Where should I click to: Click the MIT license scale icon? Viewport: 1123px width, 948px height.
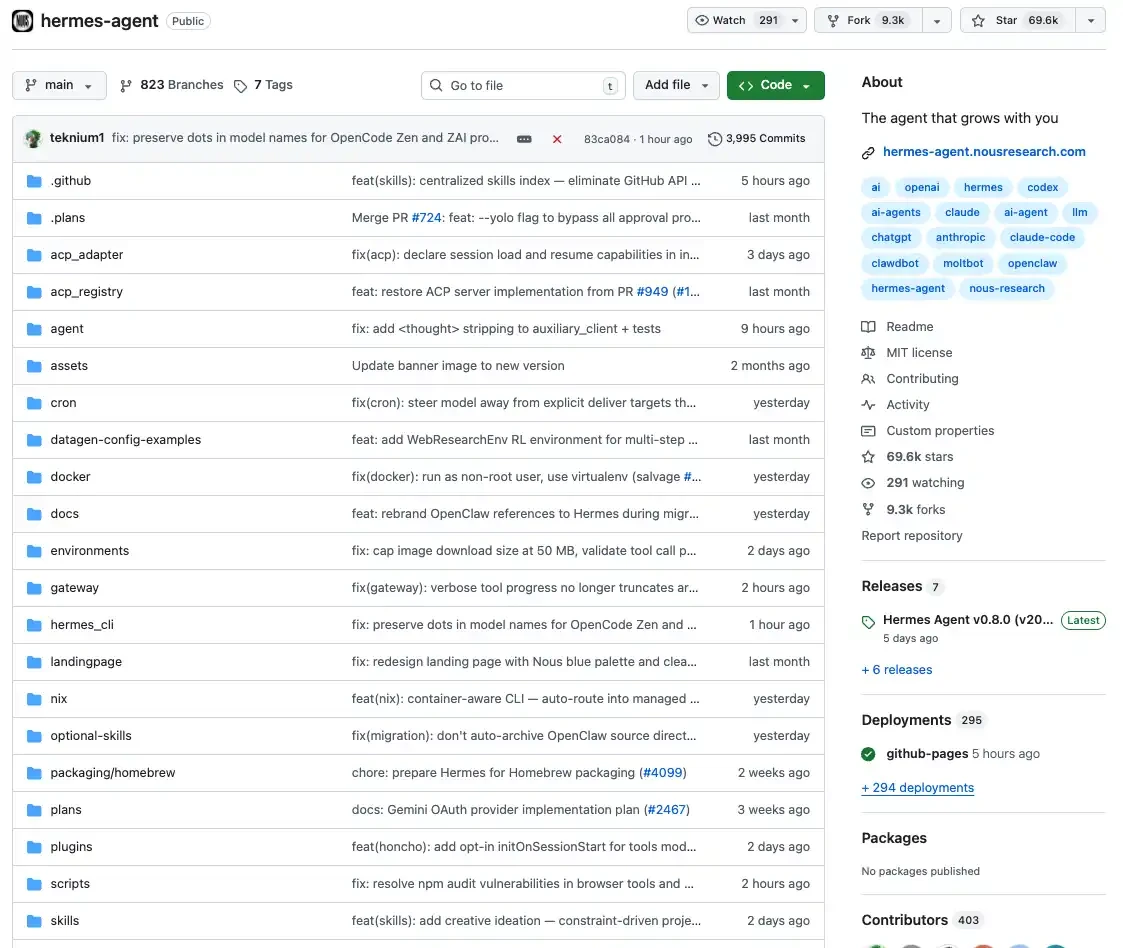(868, 353)
